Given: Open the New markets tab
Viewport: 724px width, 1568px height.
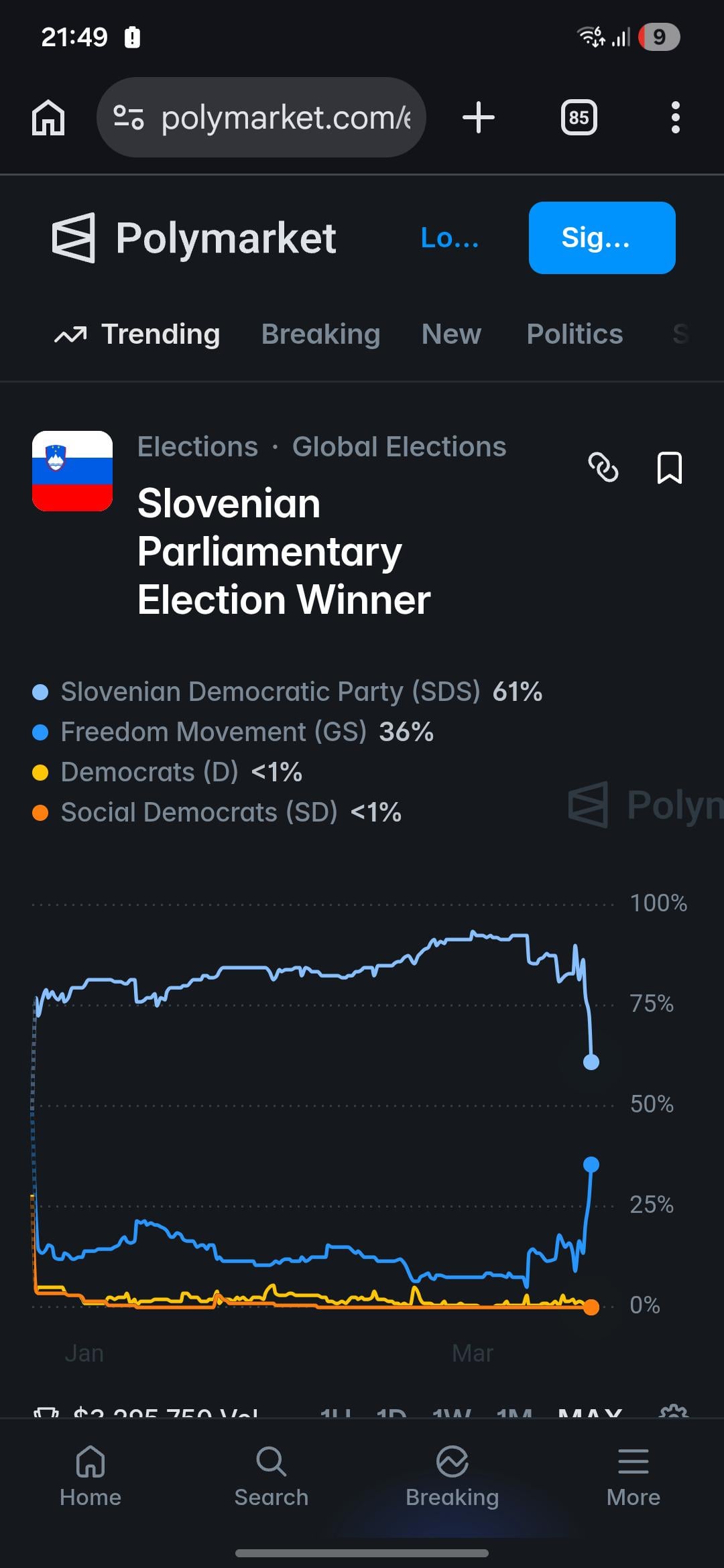Looking at the screenshot, I should 451,334.
